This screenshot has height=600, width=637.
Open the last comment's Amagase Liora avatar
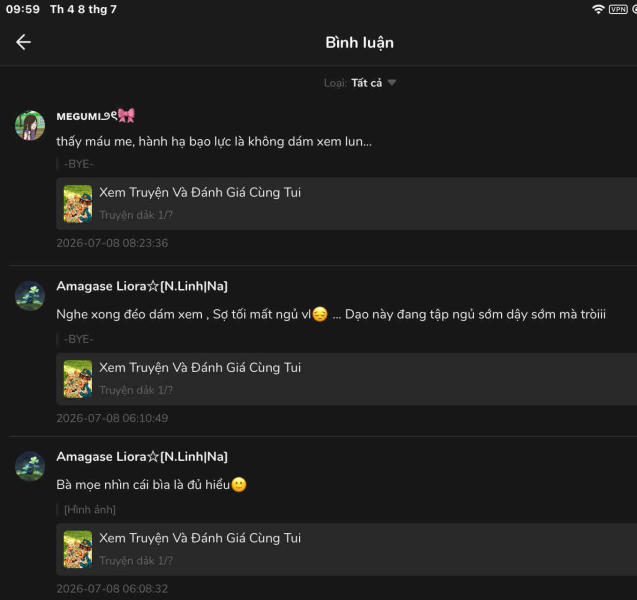coord(30,466)
